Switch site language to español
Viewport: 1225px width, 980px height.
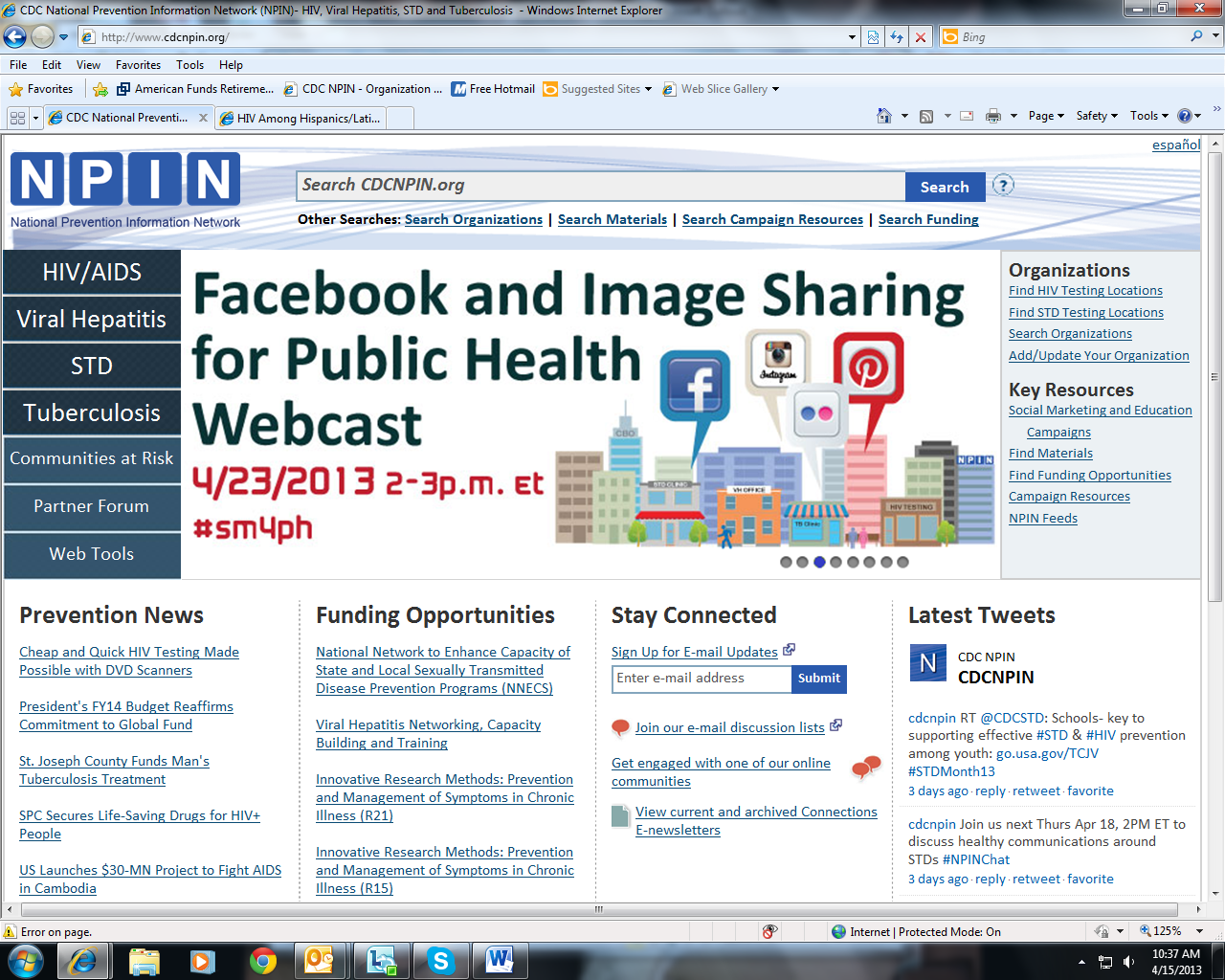coord(1176,145)
